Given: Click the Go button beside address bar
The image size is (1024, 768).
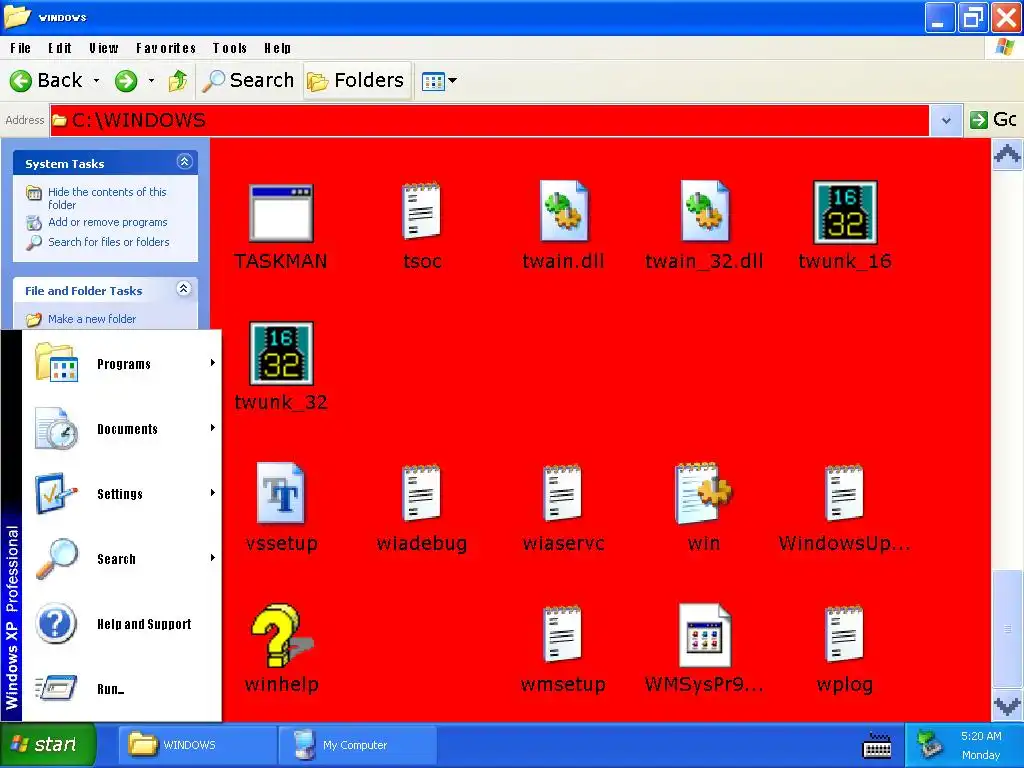Looking at the screenshot, I should (x=993, y=120).
